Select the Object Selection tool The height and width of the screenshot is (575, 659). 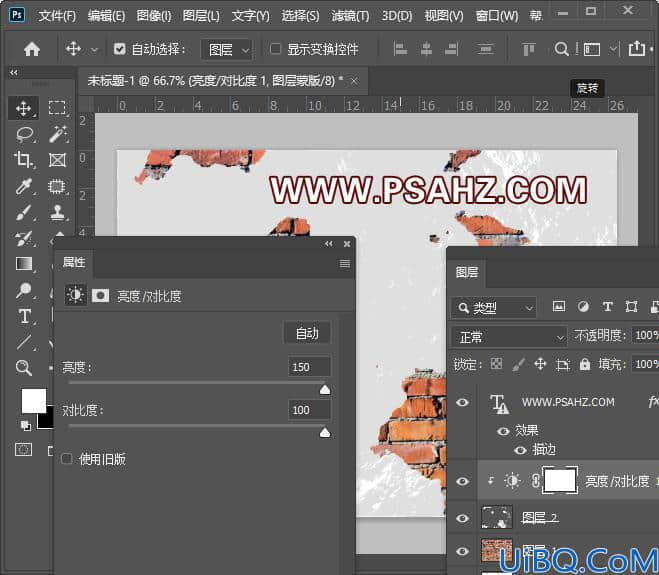[x=57, y=186]
